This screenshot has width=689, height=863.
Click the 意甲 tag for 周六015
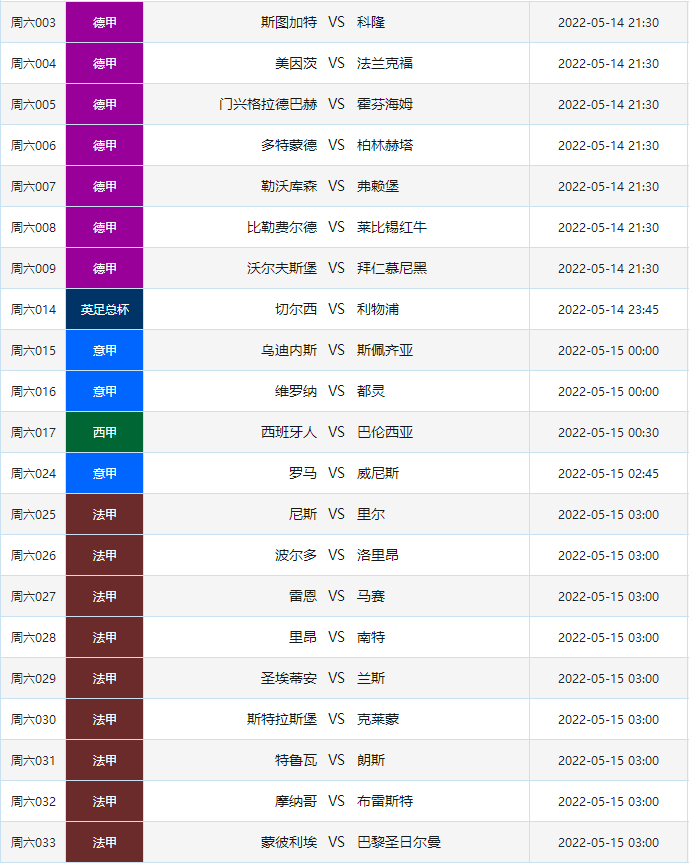105,351
